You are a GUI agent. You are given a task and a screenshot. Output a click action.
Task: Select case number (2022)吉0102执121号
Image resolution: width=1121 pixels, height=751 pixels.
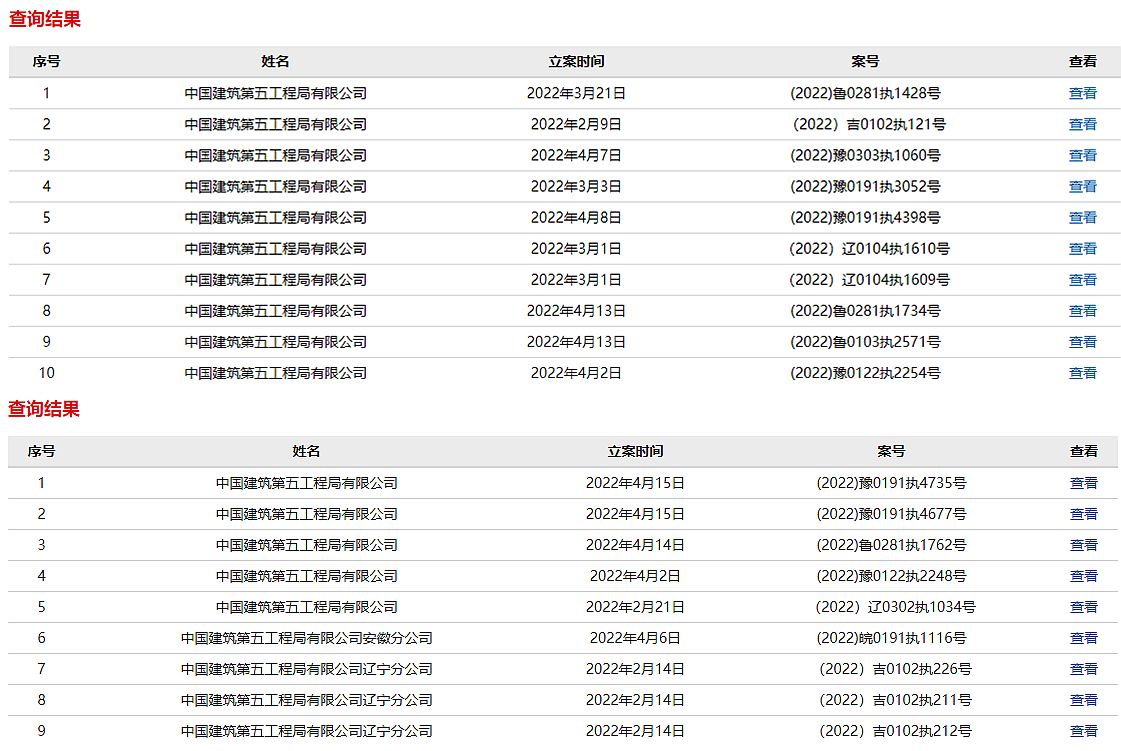click(x=869, y=124)
